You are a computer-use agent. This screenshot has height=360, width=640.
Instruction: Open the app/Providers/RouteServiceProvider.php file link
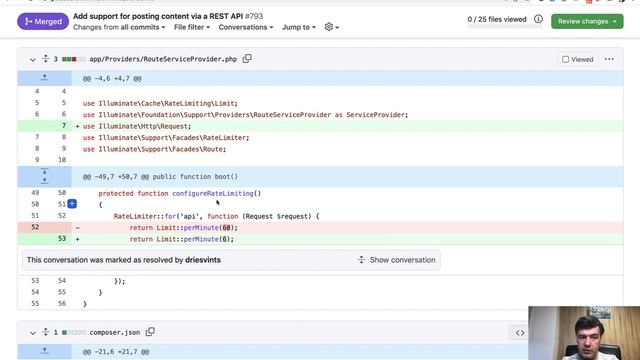pyautogui.click(x=163, y=59)
